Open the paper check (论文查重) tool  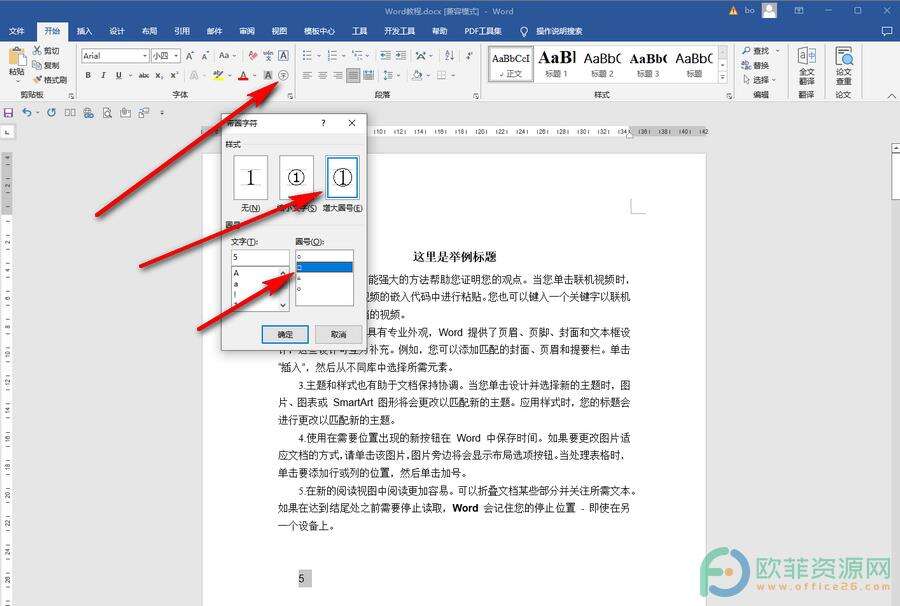coord(843,65)
